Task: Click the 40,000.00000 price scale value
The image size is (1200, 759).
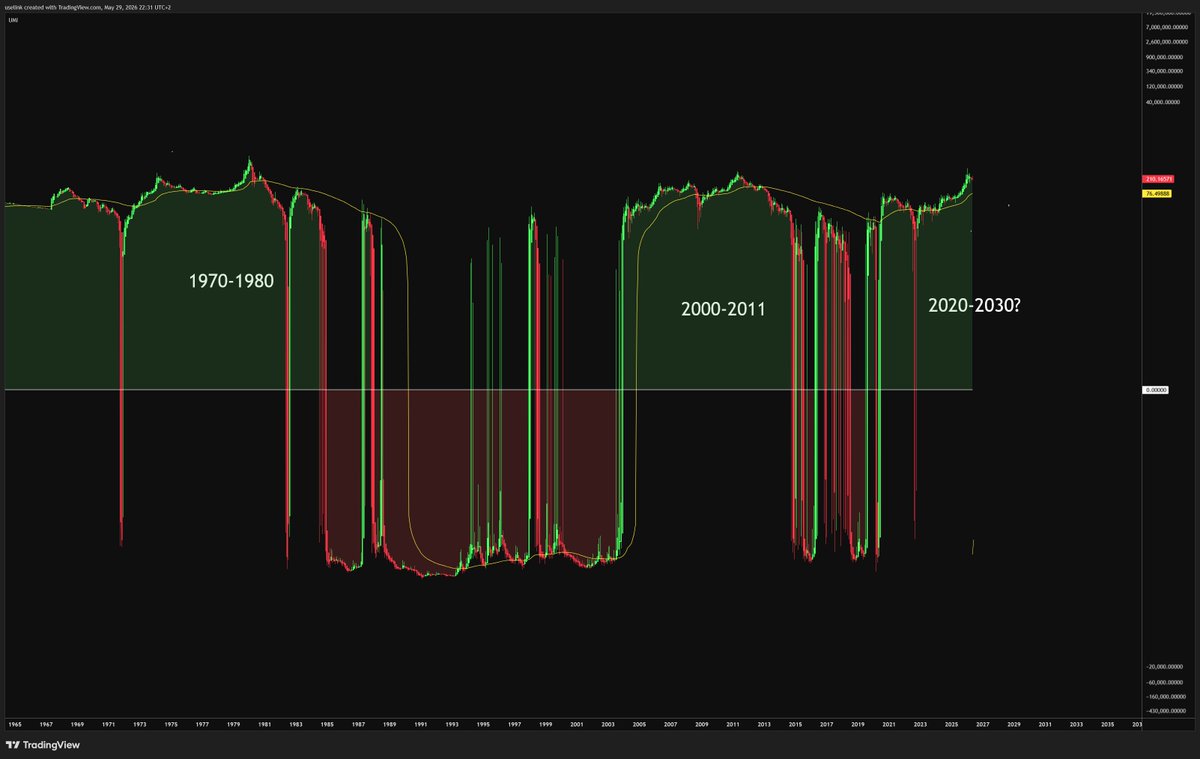Action: click(x=1162, y=101)
